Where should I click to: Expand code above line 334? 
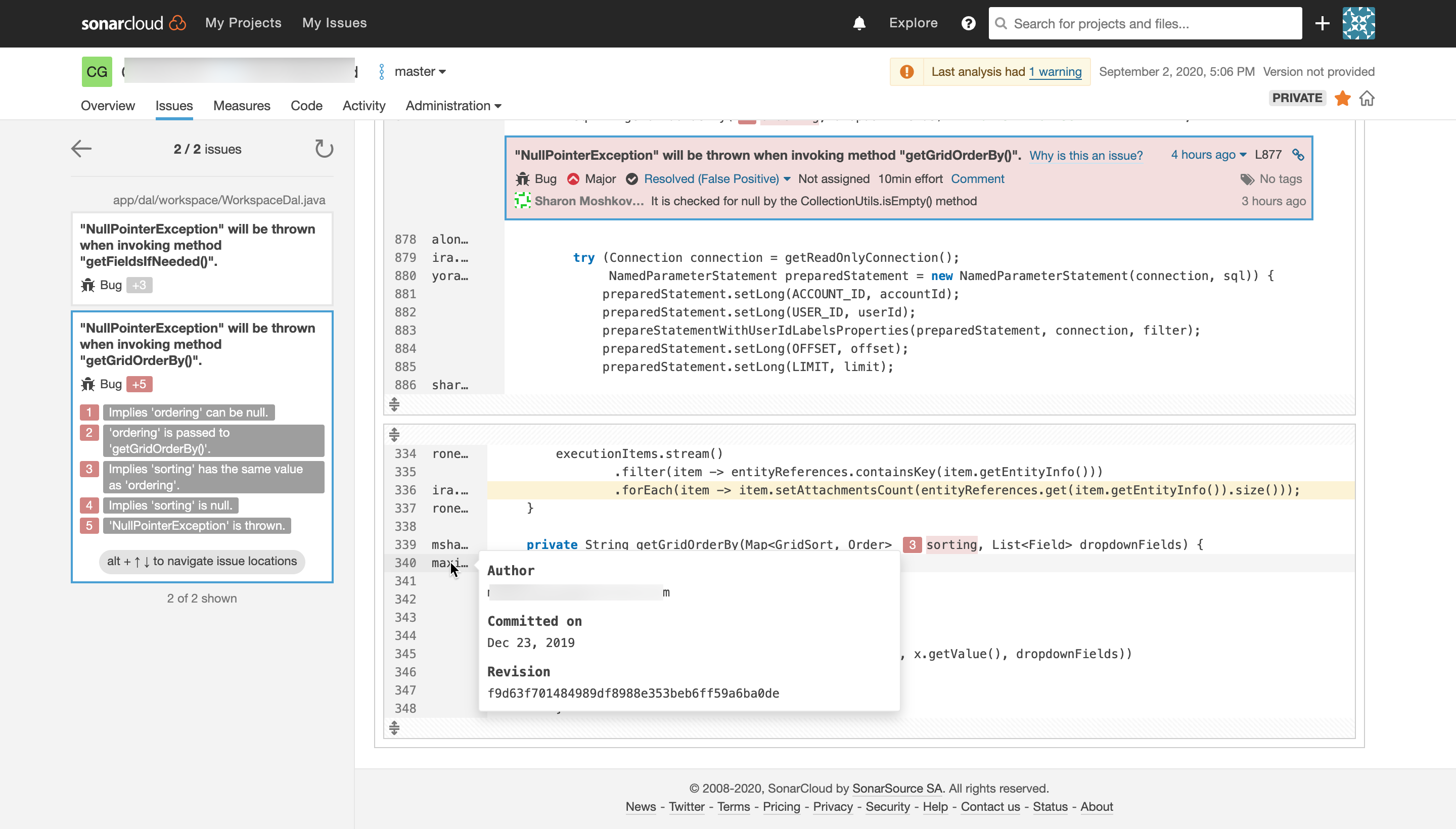pos(394,435)
